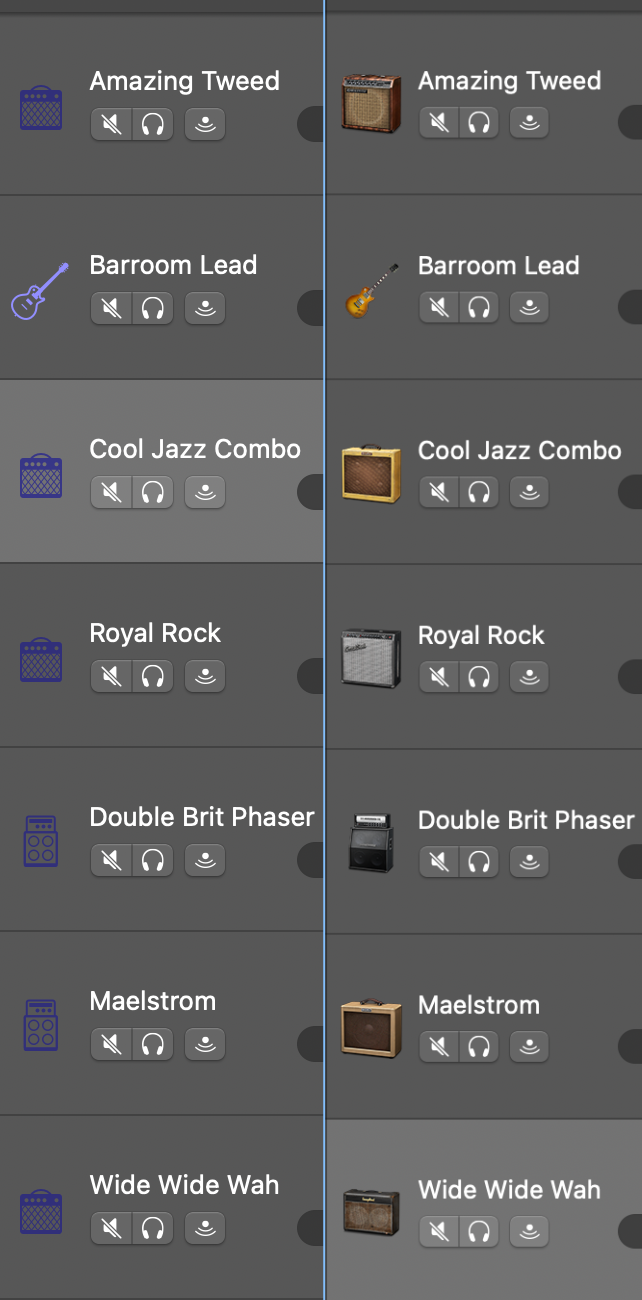Click the volume slider edge on highlighted Cool Jazz Combo

click(x=311, y=492)
